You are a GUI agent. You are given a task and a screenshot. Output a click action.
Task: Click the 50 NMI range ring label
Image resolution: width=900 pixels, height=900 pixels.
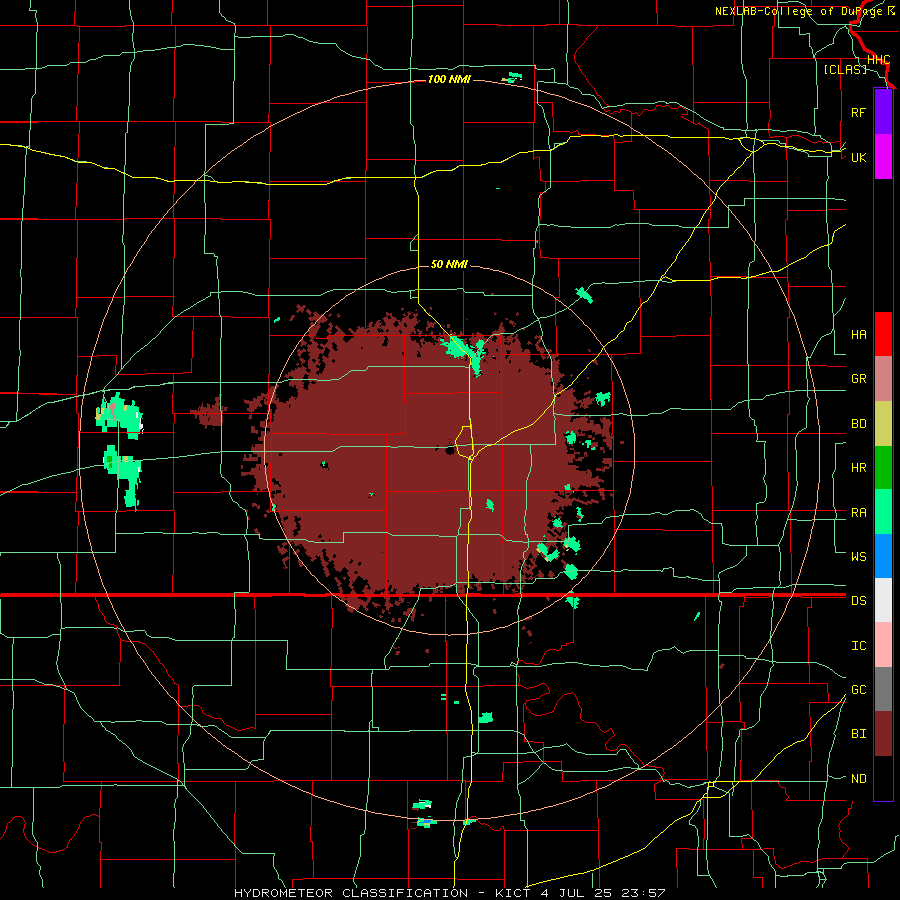pyautogui.click(x=449, y=264)
